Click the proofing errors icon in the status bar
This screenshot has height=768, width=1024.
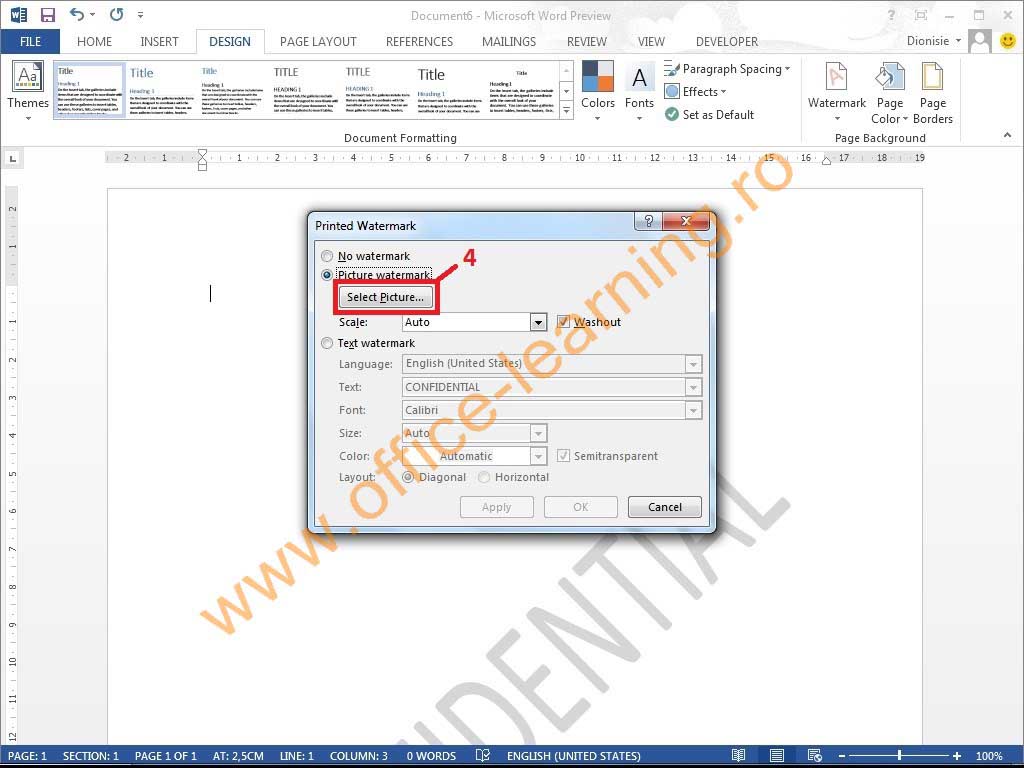point(483,756)
